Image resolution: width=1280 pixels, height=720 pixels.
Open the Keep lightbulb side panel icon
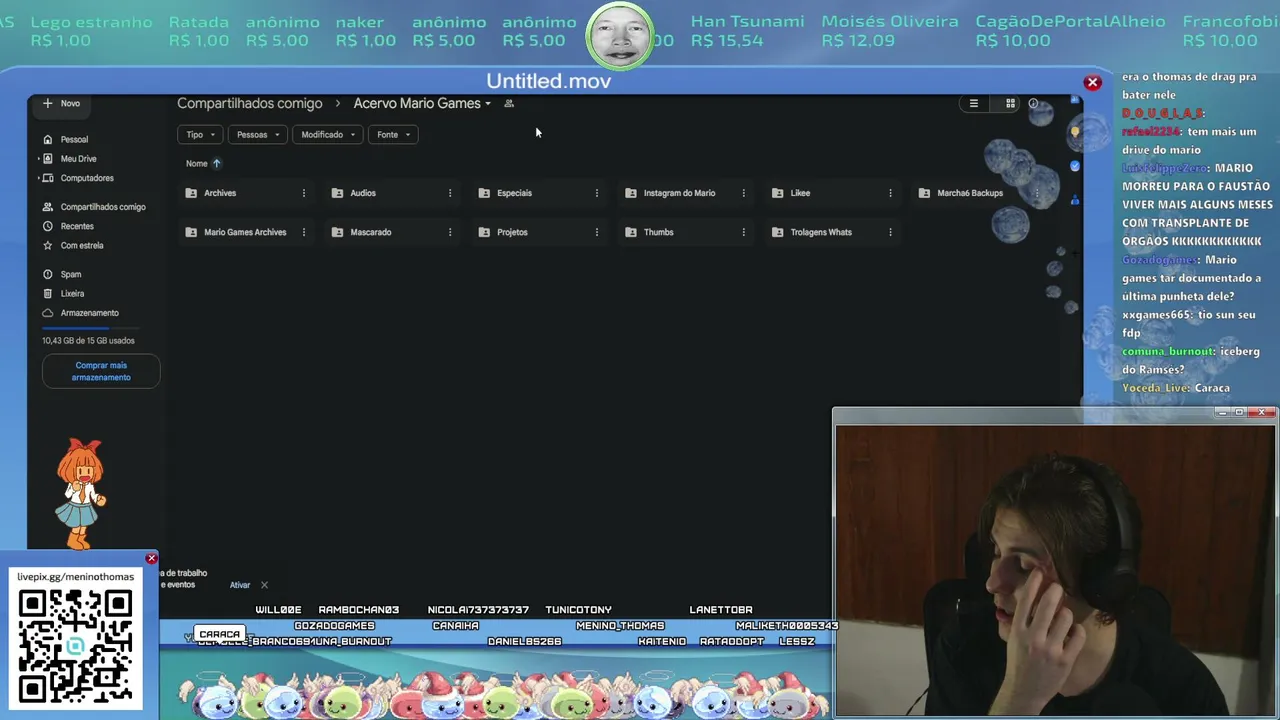[x=1075, y=131]
